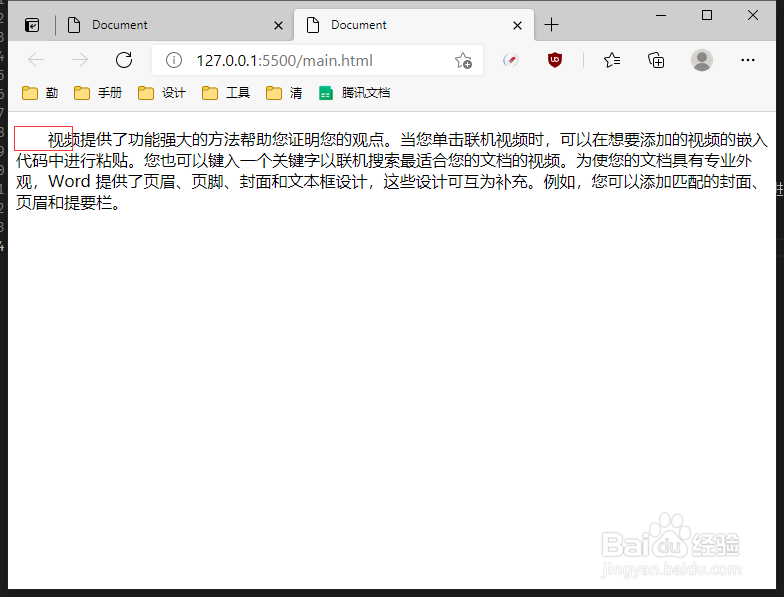Open the 勤 bookmark folder
The width and height of the screenshot is (784, 597).
40,93
